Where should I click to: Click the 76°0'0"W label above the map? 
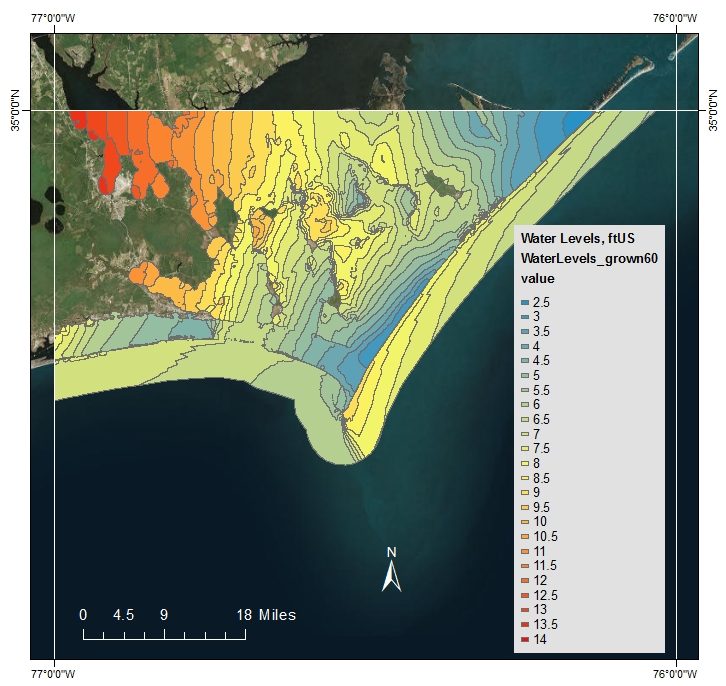(676, 18)
